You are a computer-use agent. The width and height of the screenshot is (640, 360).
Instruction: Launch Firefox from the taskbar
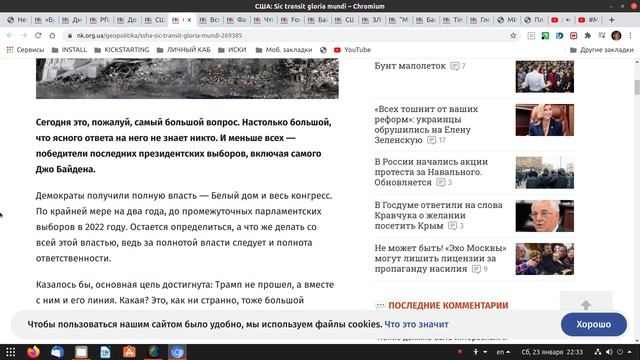[33, 352]
